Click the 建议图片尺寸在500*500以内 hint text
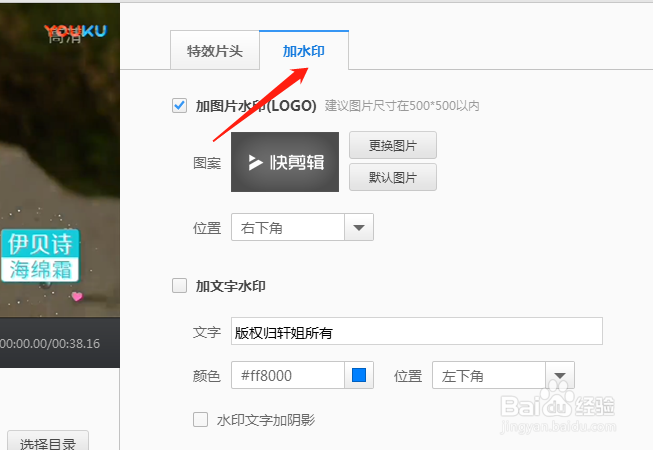Screen dimensions: 653x450 pyautogui.click(x=402, y=106)
